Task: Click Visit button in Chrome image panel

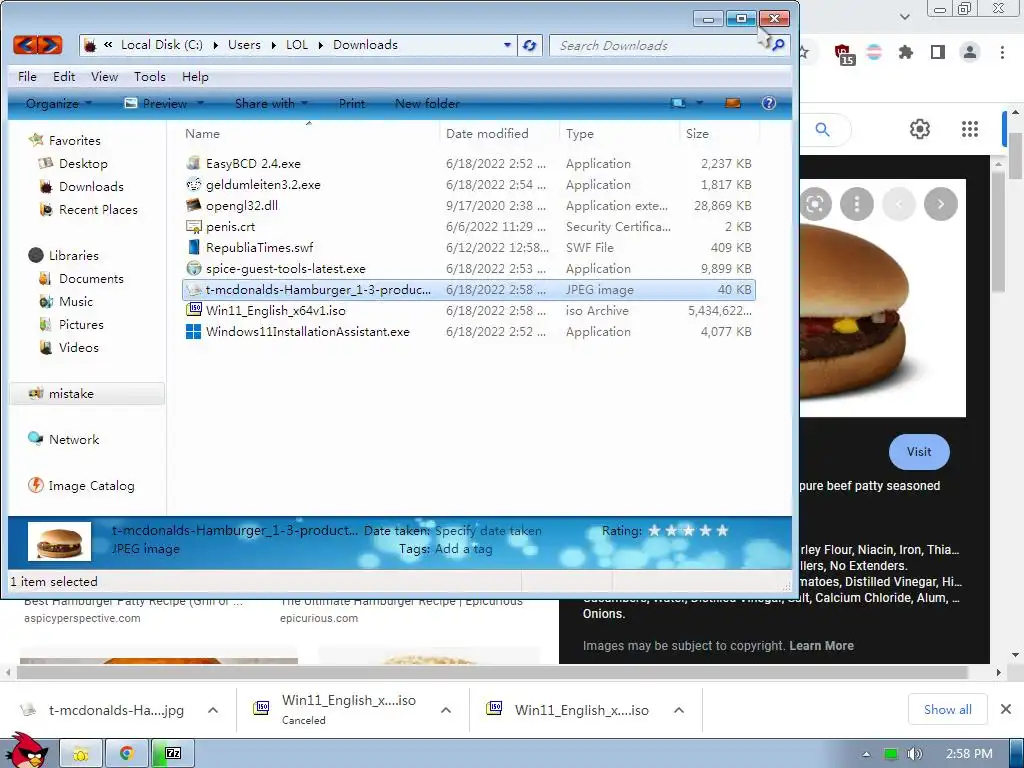Action: point(919,452)
